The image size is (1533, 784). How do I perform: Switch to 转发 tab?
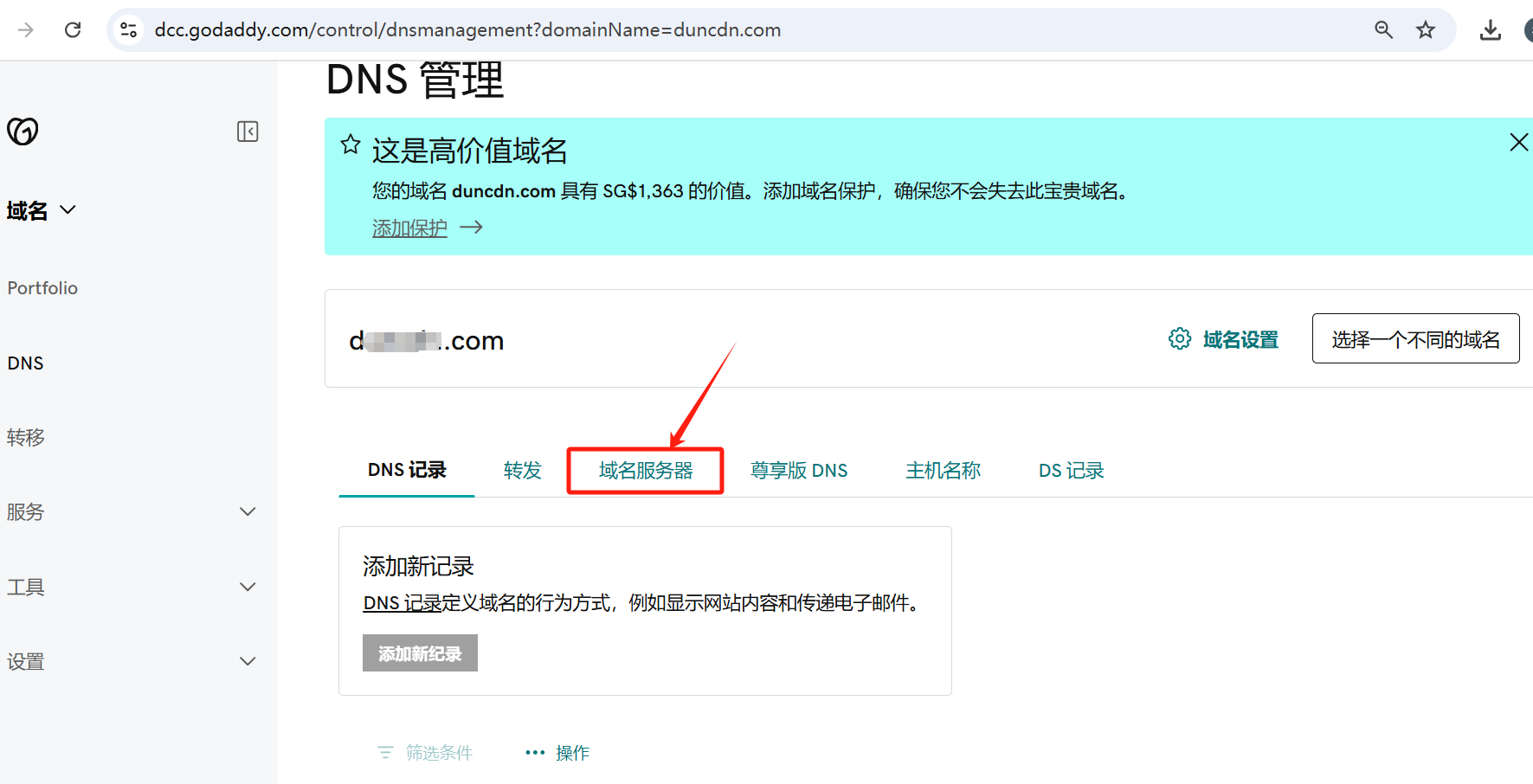pos(523,470)
